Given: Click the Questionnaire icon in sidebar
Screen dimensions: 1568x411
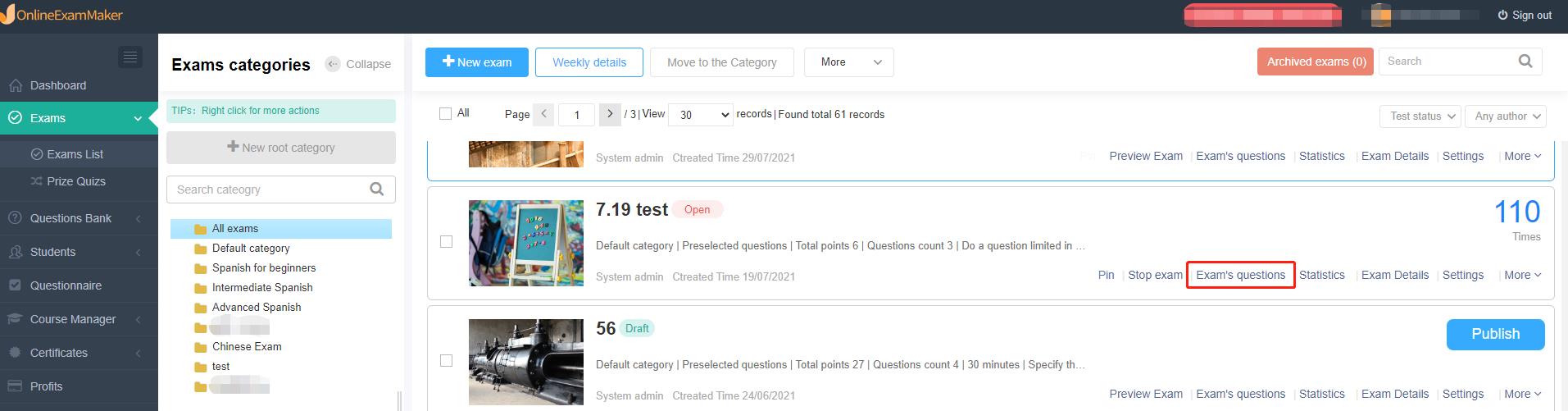Looking at the screenshot, I should (15, 285).
